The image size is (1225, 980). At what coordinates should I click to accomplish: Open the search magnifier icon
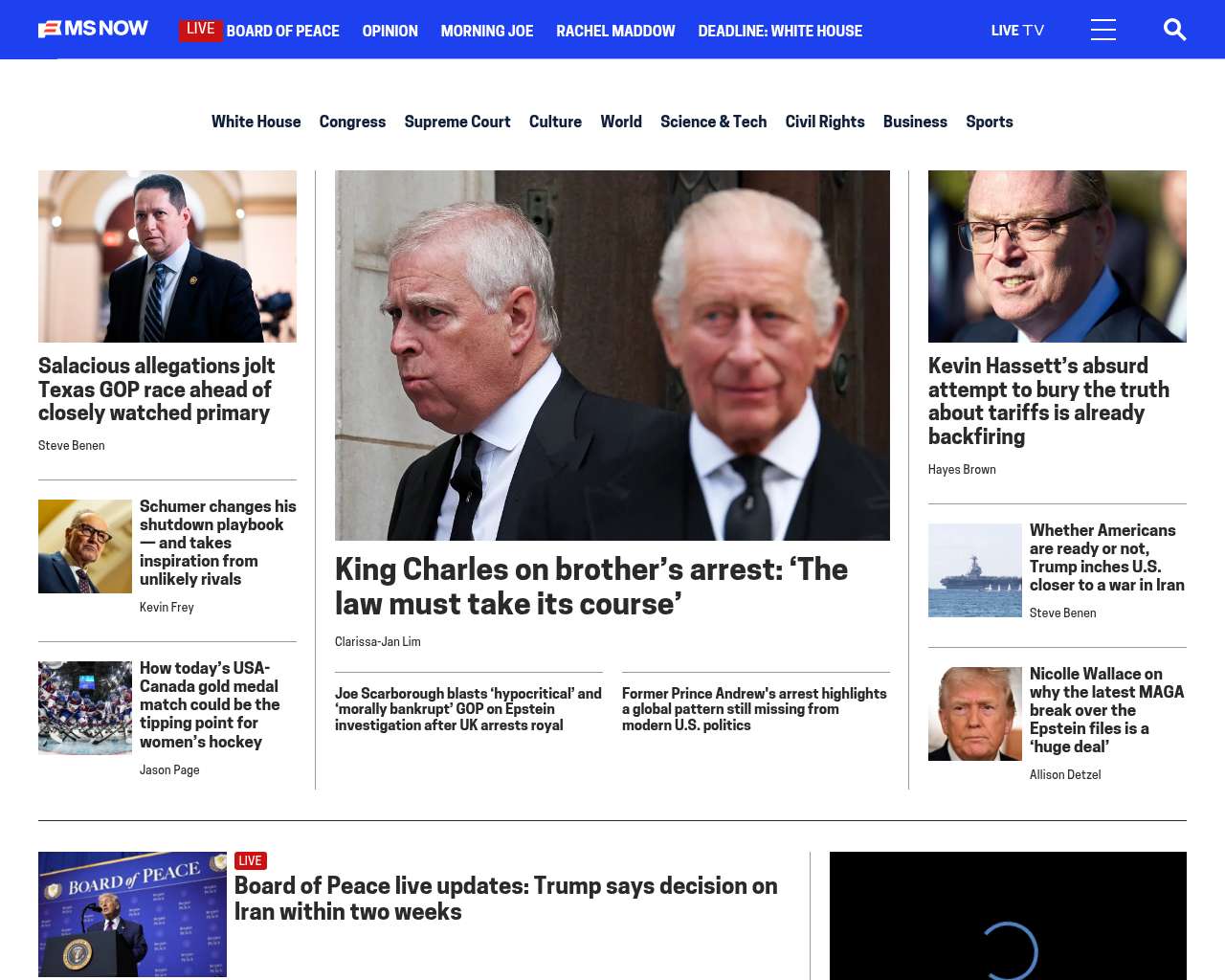tap(1174, 30)
